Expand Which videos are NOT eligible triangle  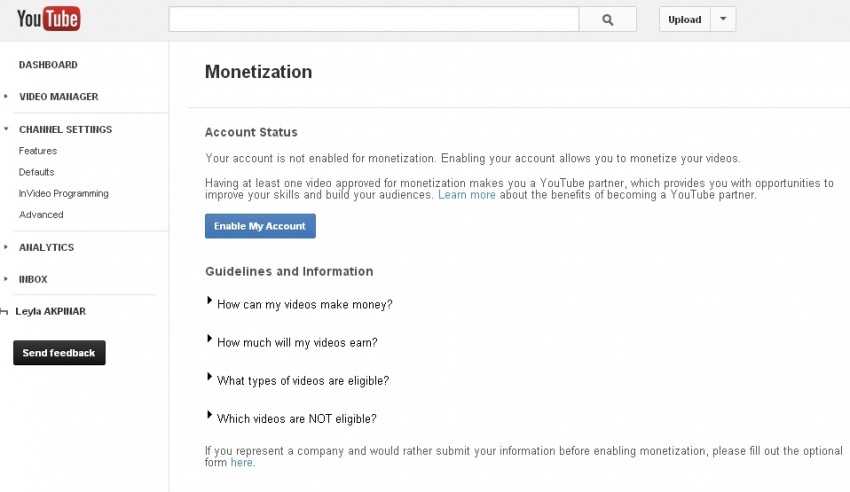[x=209, y=415]
